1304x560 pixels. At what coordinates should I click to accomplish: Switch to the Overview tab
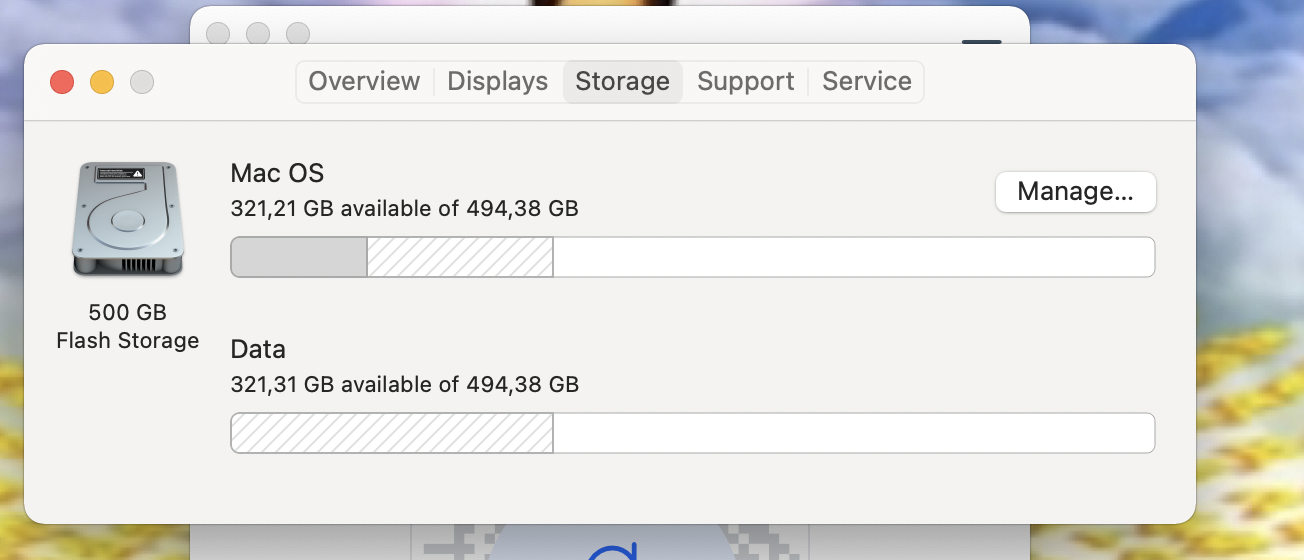pos(364,82)
